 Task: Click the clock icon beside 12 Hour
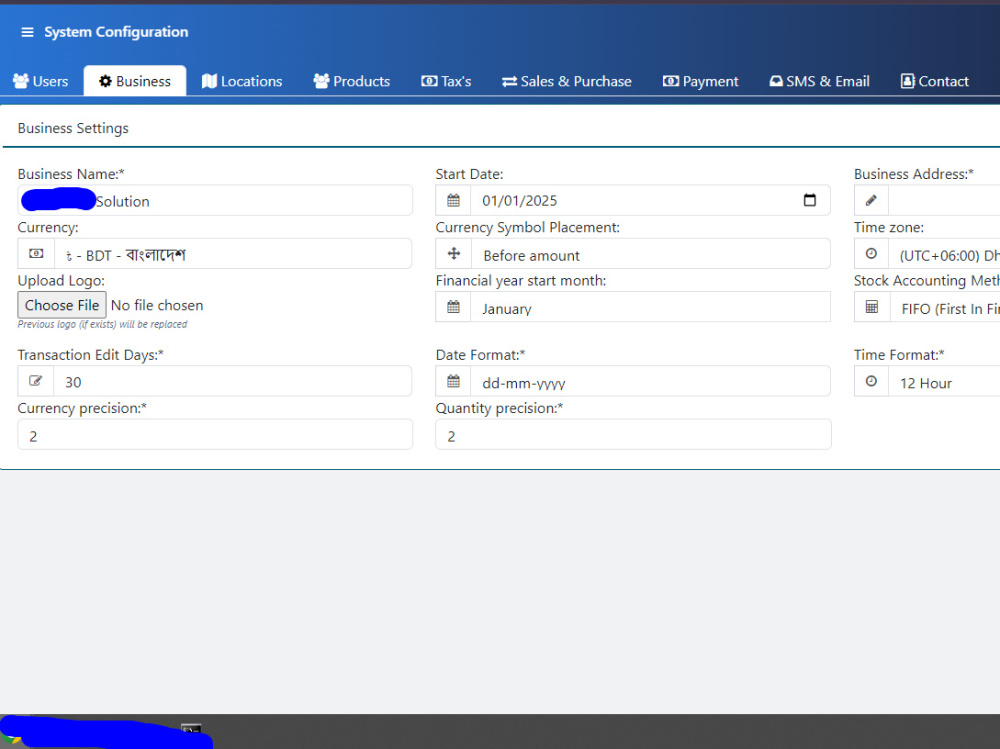click(x=871, y=382)
